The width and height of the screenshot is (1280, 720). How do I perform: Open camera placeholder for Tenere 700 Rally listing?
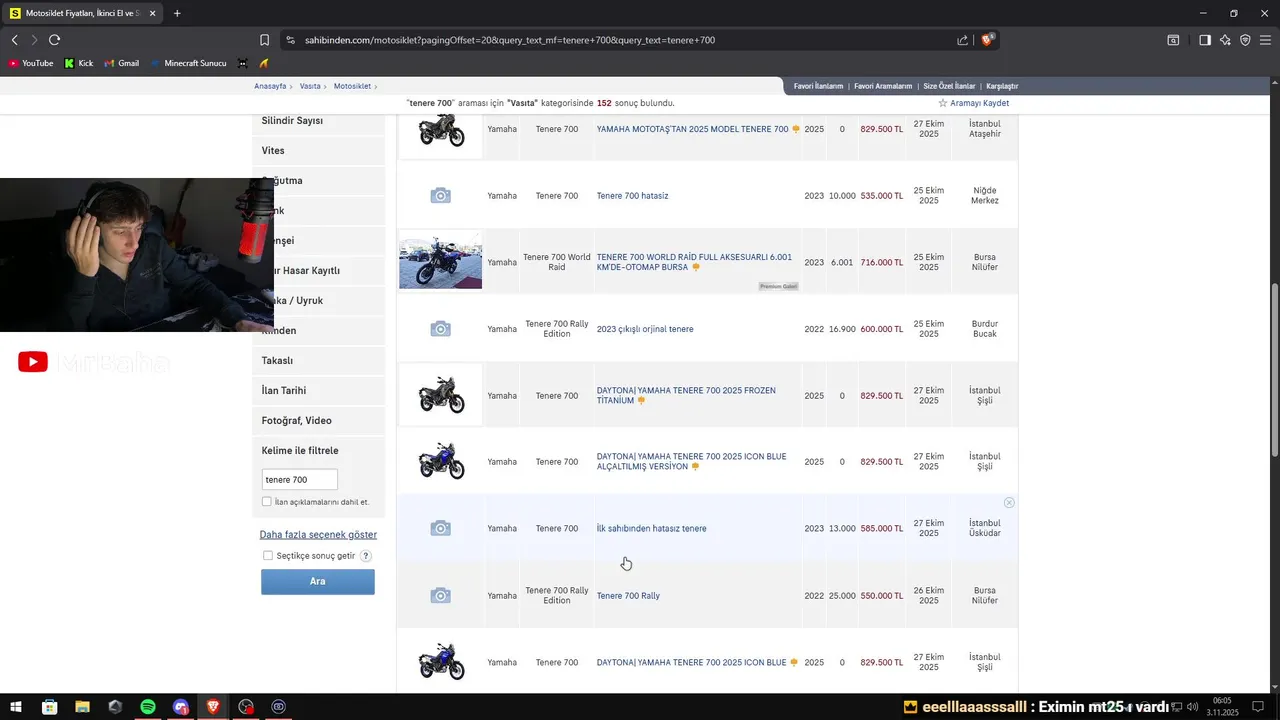[440, 595]
